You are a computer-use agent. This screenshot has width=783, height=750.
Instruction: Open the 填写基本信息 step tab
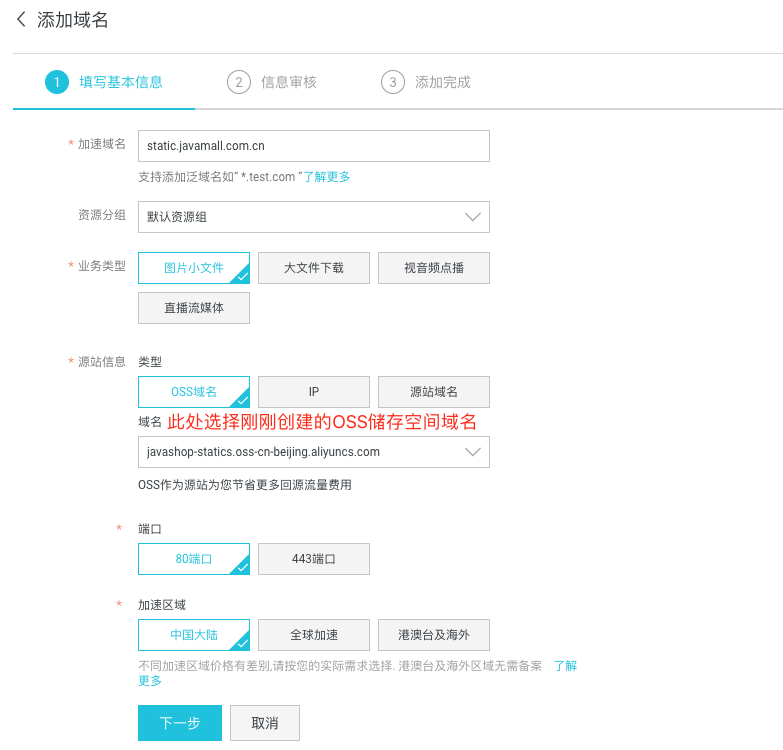104,82
